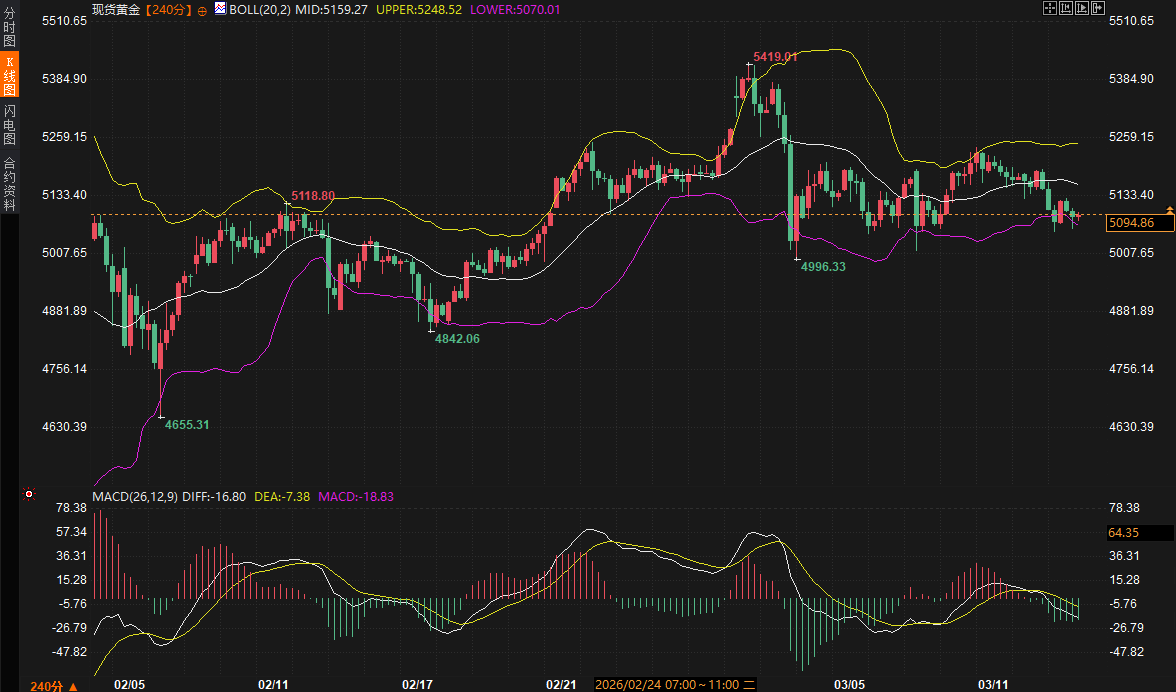Viewport: 1176px width, 692px height.
Task: Click the export arrow icon at top right
Action: (x=1097, y=8)
